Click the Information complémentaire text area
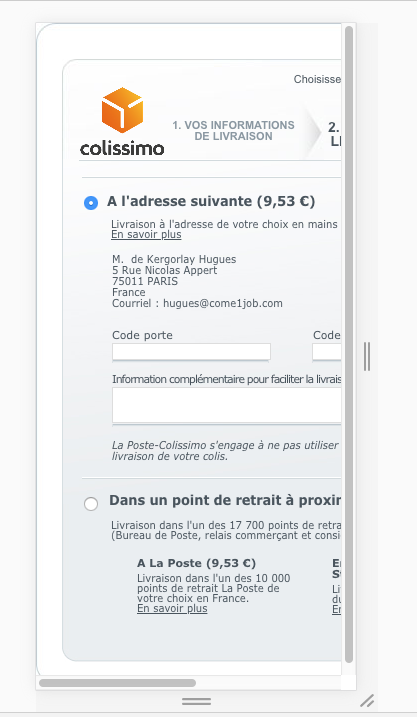417x717 pixels. (227, 405)
